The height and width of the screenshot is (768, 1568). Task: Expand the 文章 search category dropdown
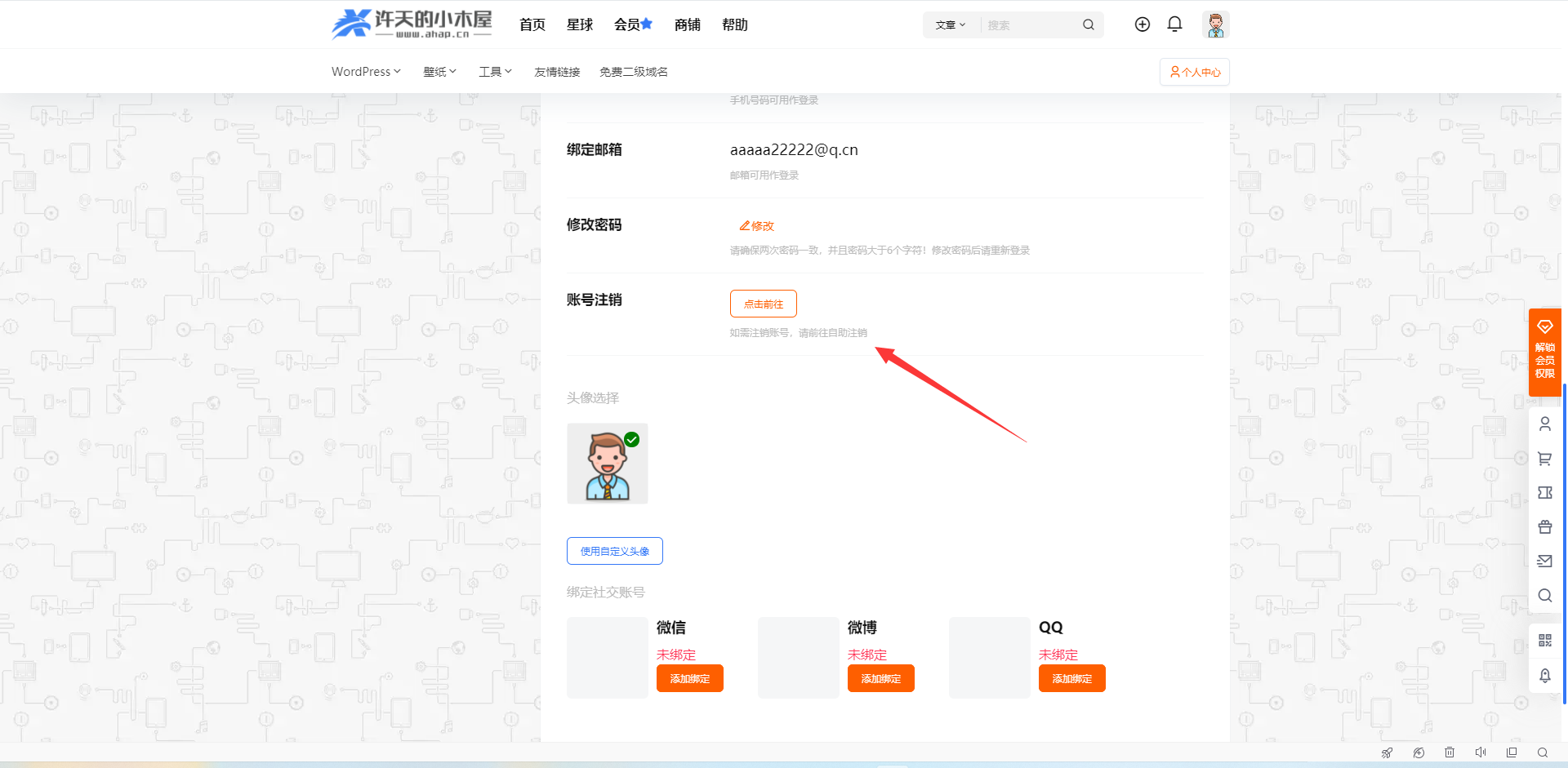(x=950, y=24)
